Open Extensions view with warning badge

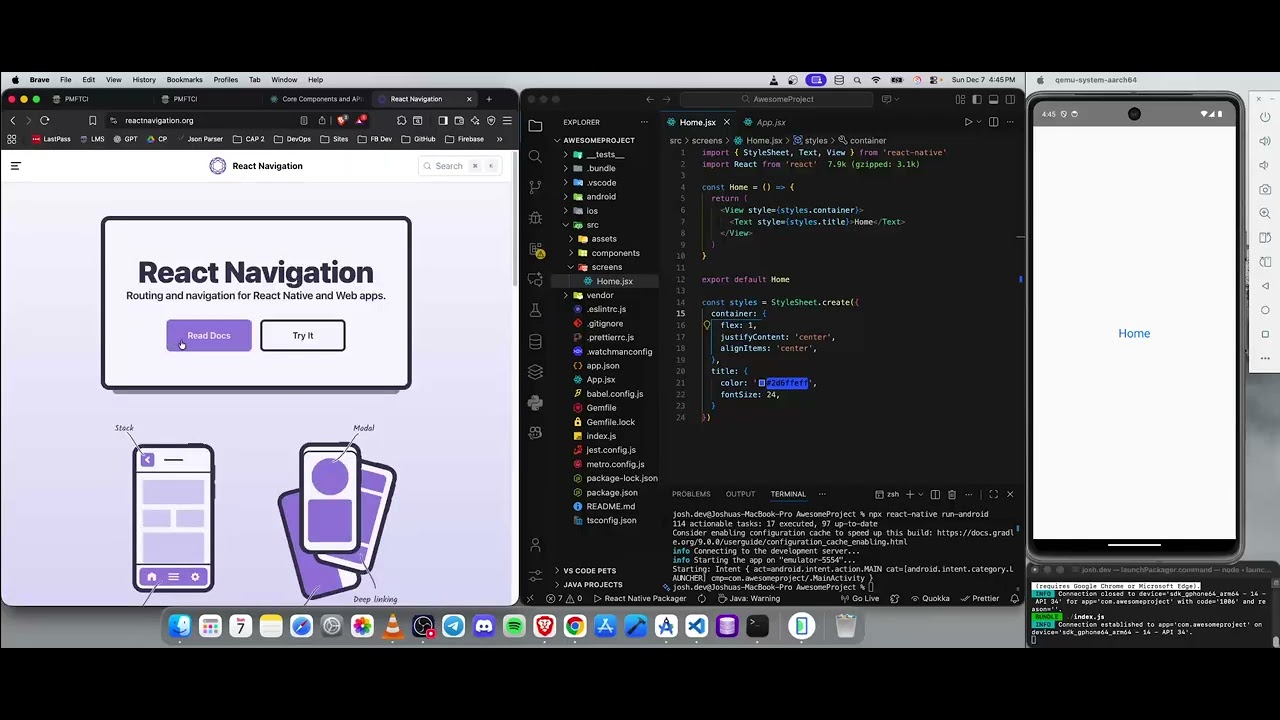[x=535, y=249]
